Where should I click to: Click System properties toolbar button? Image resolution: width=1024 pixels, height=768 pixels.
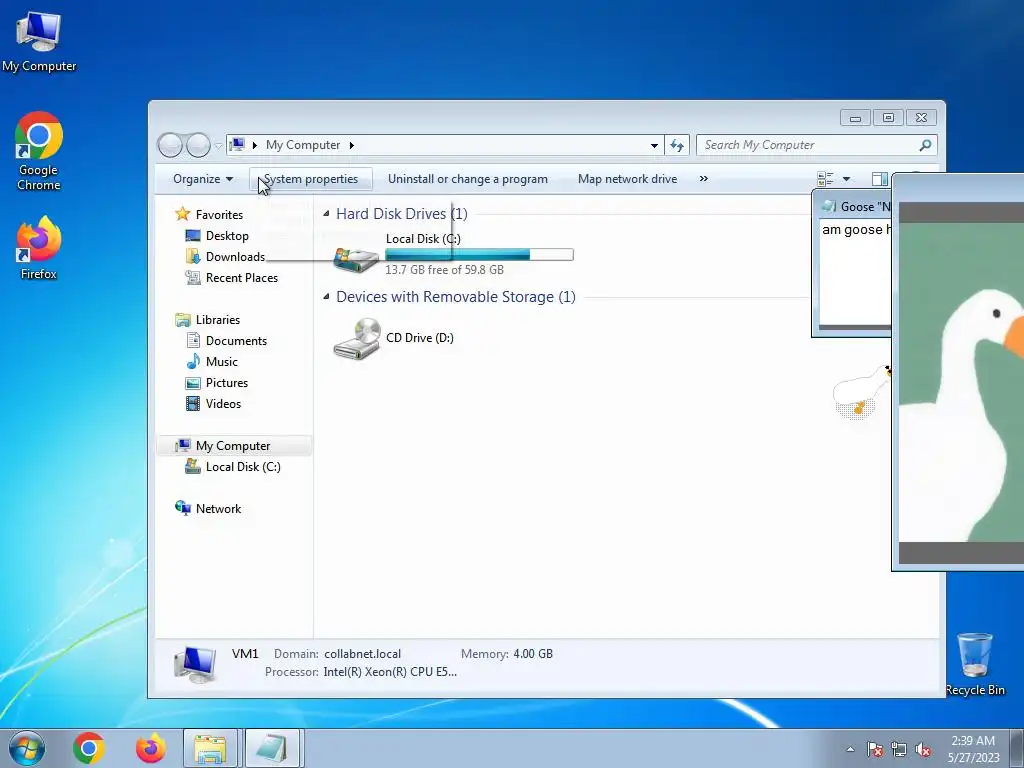tap(311, 179)
